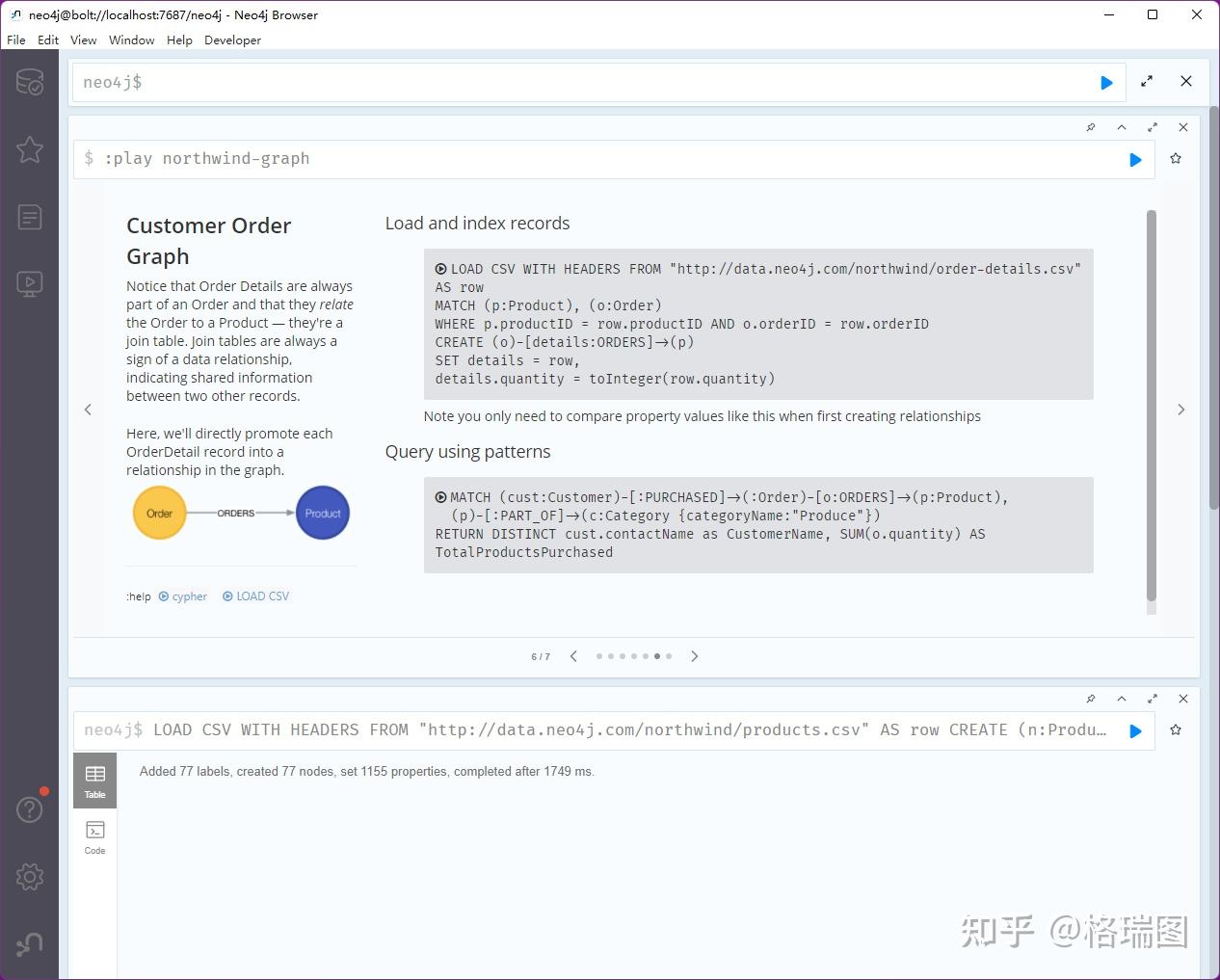Expand the main editor to fullscreen
Image resolution: width=1220 pixels, height=980 pixels.
click(x=1147, y=82)
